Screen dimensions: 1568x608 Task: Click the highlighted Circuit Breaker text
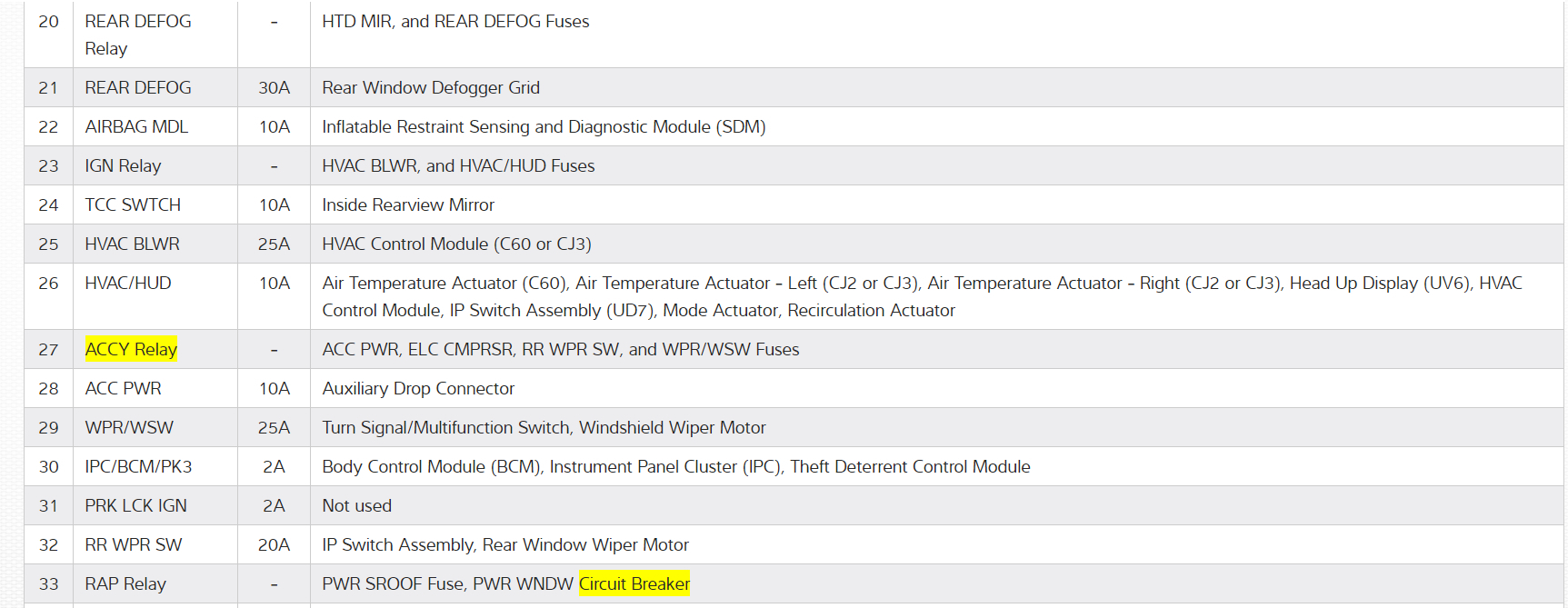click(x=634, y=583)
